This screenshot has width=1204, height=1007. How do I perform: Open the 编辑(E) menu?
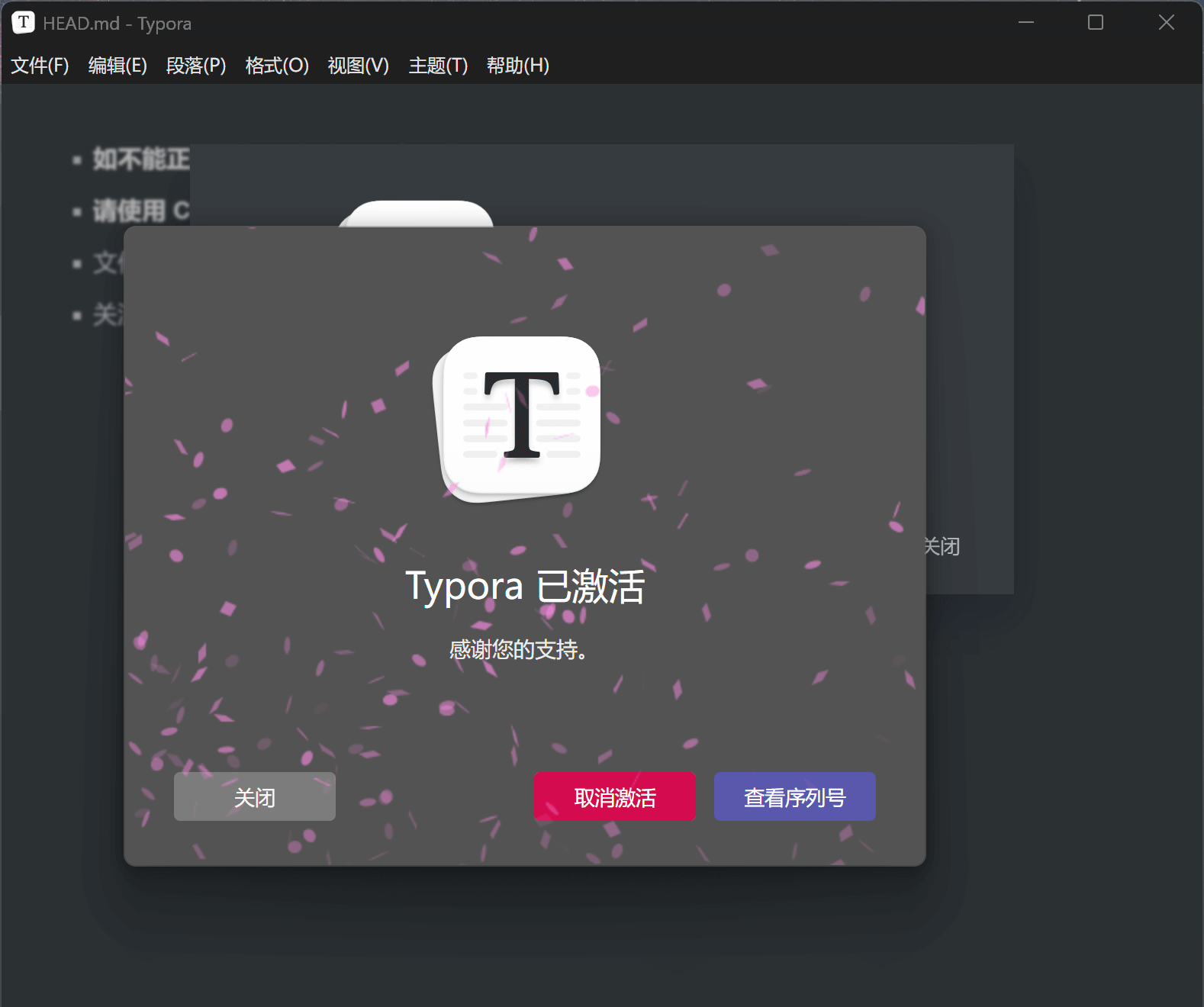point(118,66)
